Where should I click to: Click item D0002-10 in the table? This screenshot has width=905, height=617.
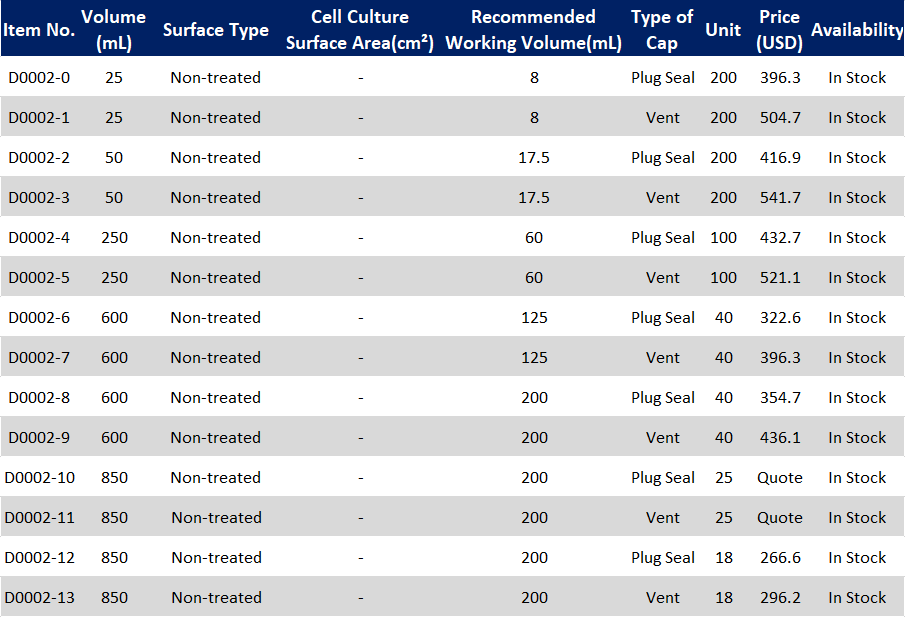pyautogui.click(x=39, y=477)
